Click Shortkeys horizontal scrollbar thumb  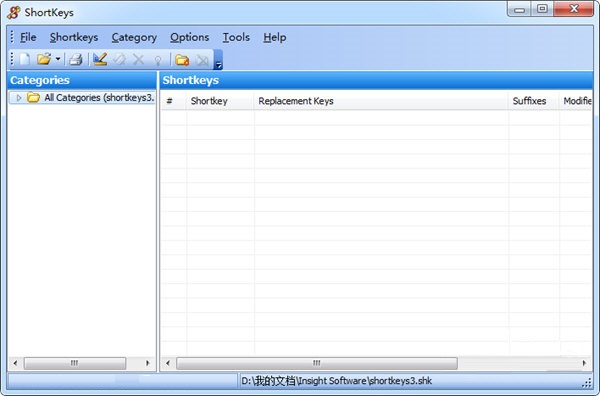coord(316,363)
